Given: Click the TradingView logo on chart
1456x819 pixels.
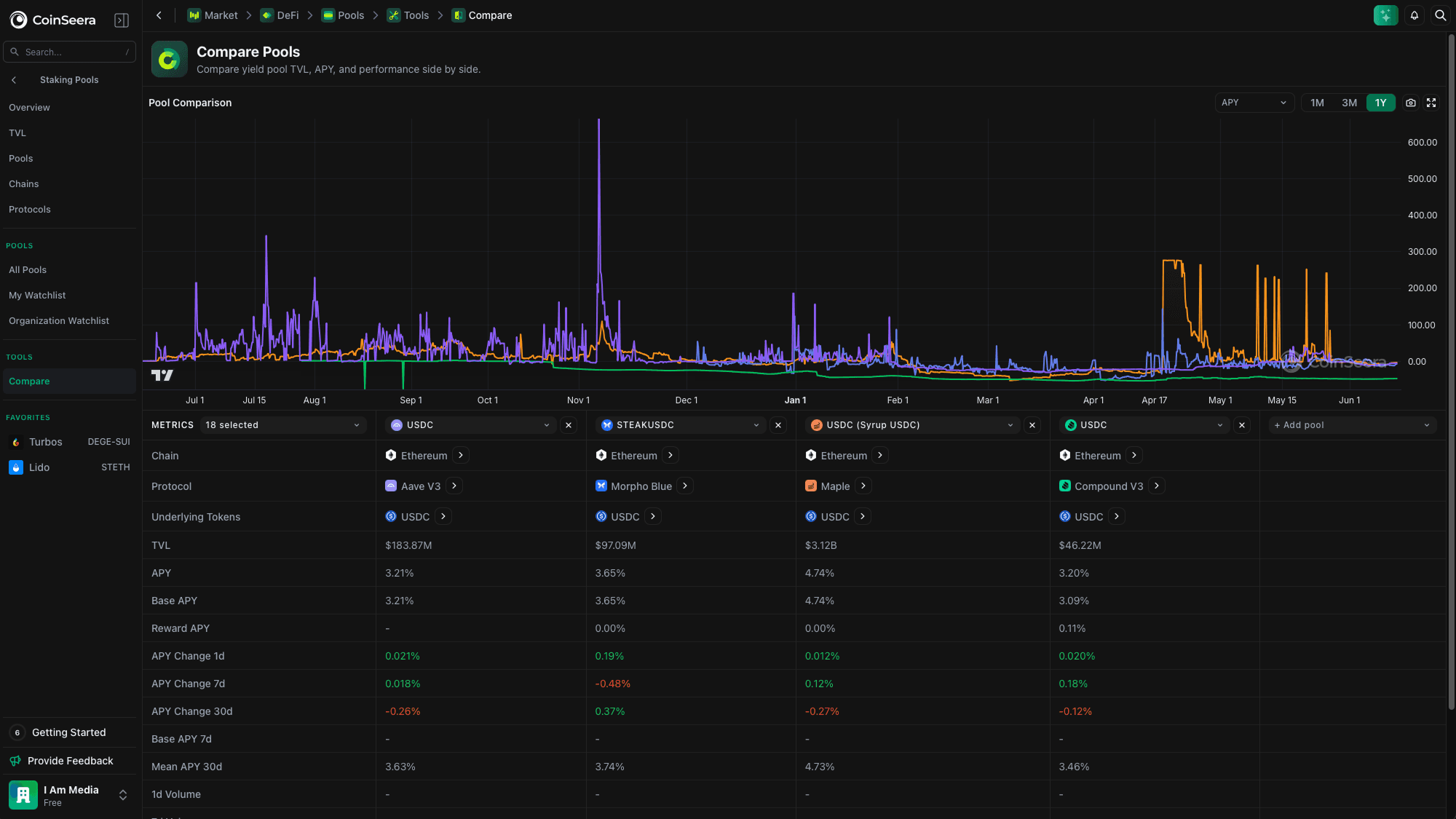Looking at the screenshot, I should tap(162, 375).
